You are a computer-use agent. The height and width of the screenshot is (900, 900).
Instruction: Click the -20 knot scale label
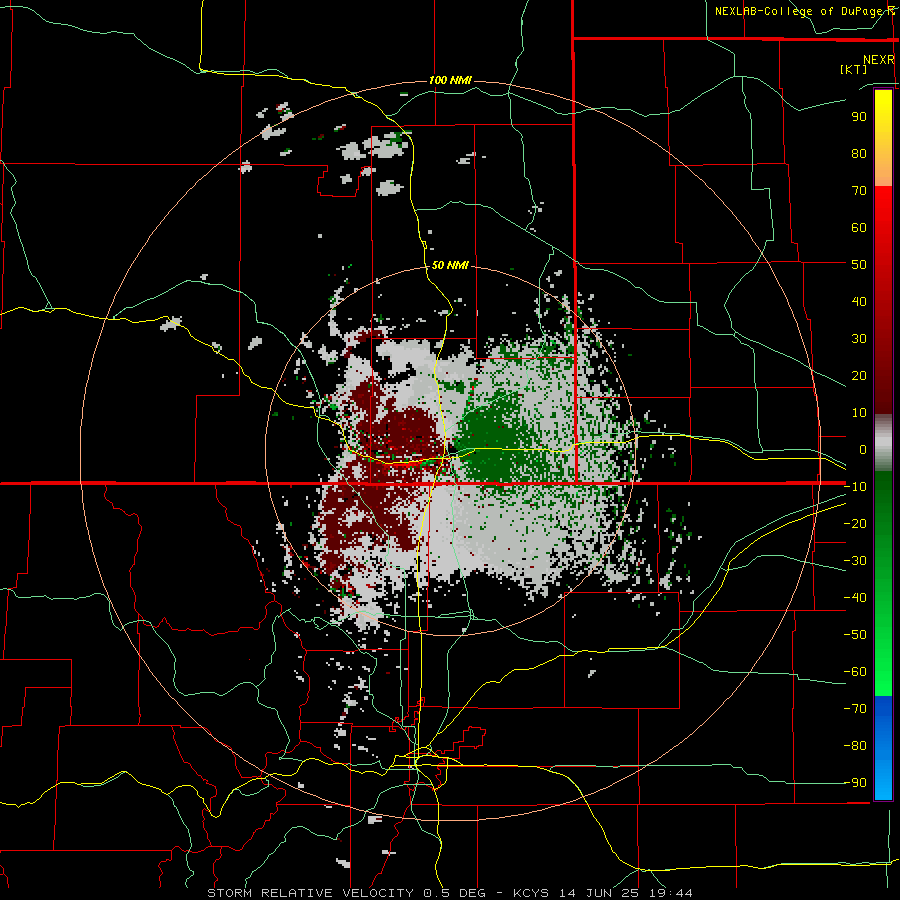pyautogui.click(x=855, y=523)
